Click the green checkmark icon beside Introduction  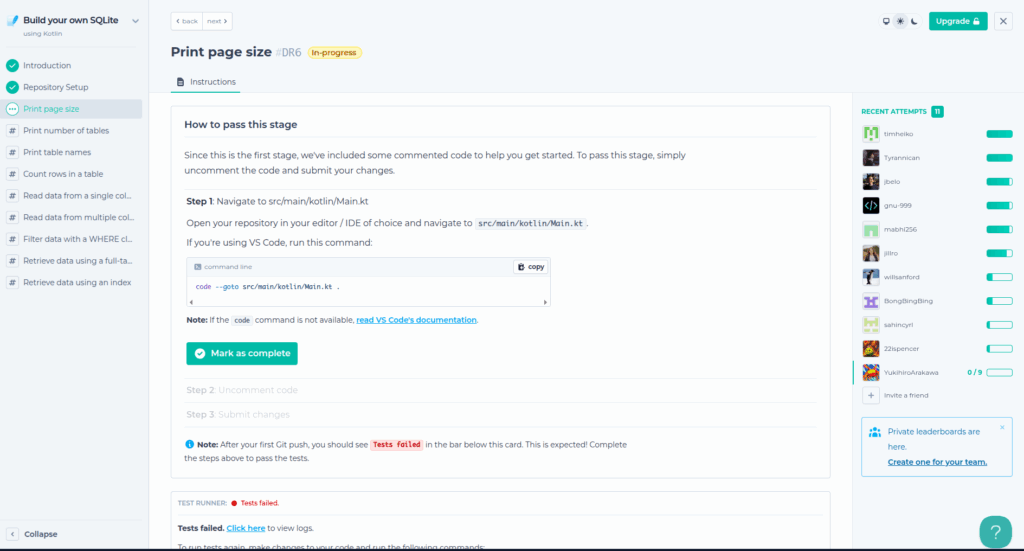coord(12,65)
